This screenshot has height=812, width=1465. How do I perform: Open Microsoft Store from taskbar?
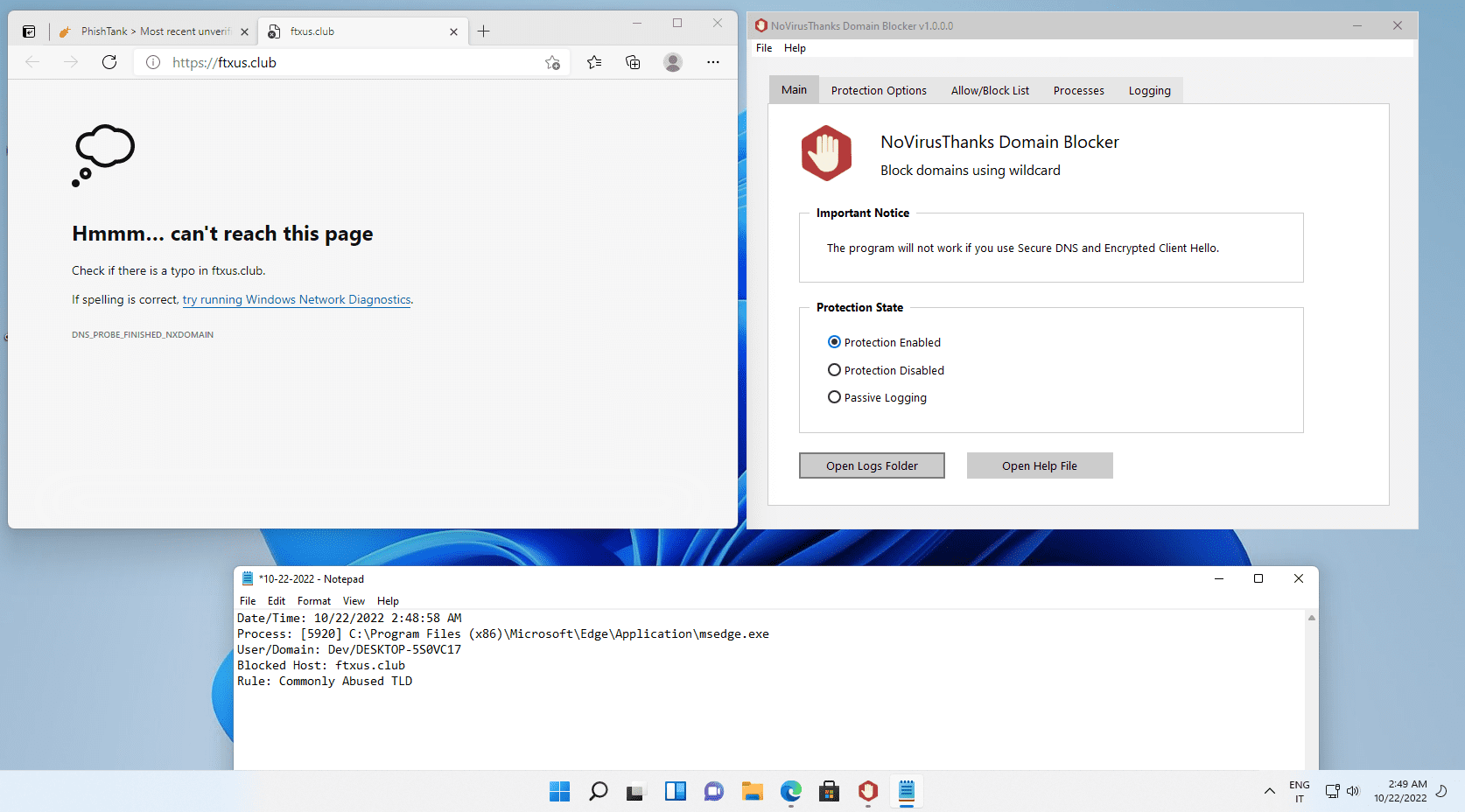(x=830, y=792)
